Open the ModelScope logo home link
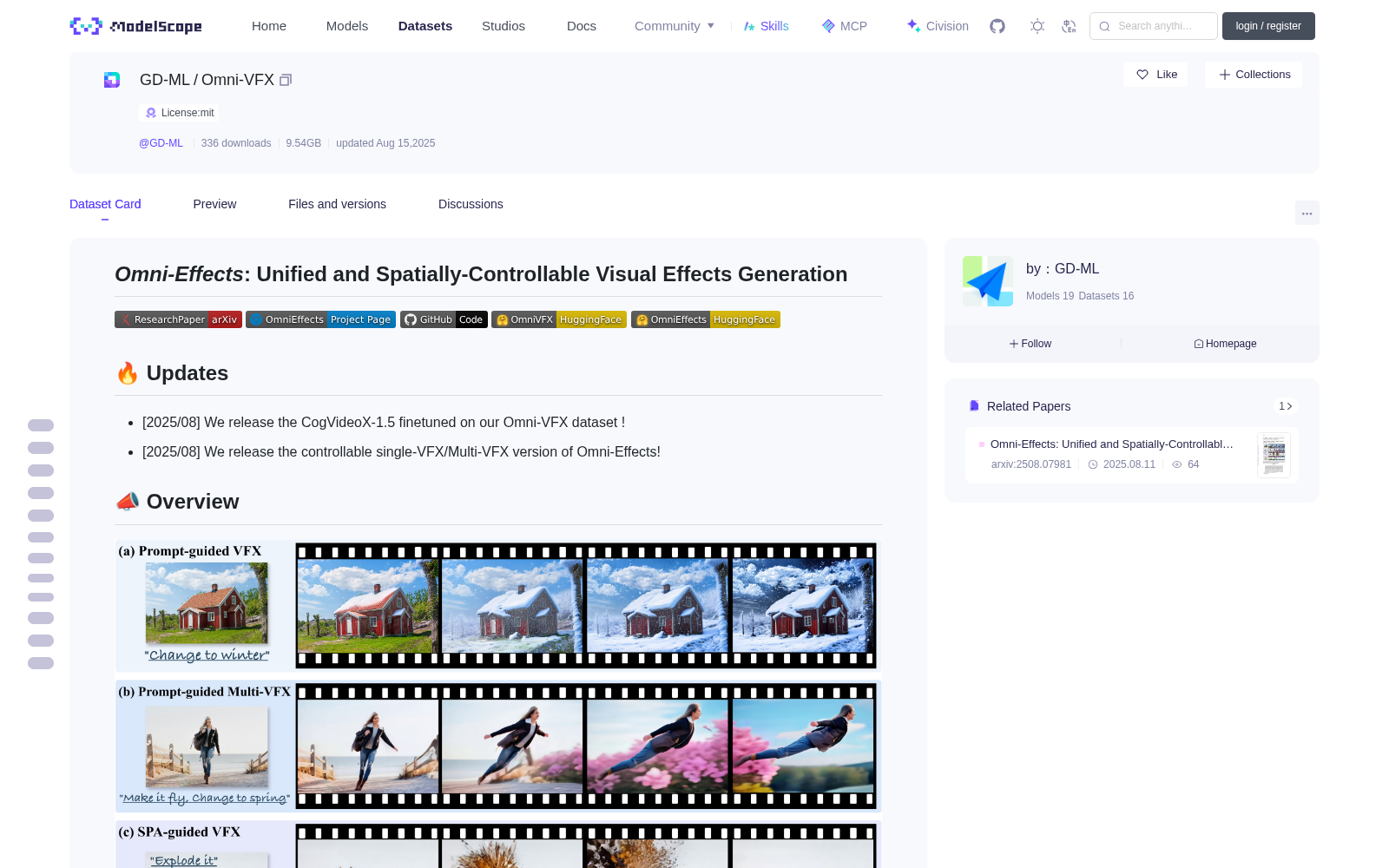Viewport: 1389px width, 868px height. 136,26
